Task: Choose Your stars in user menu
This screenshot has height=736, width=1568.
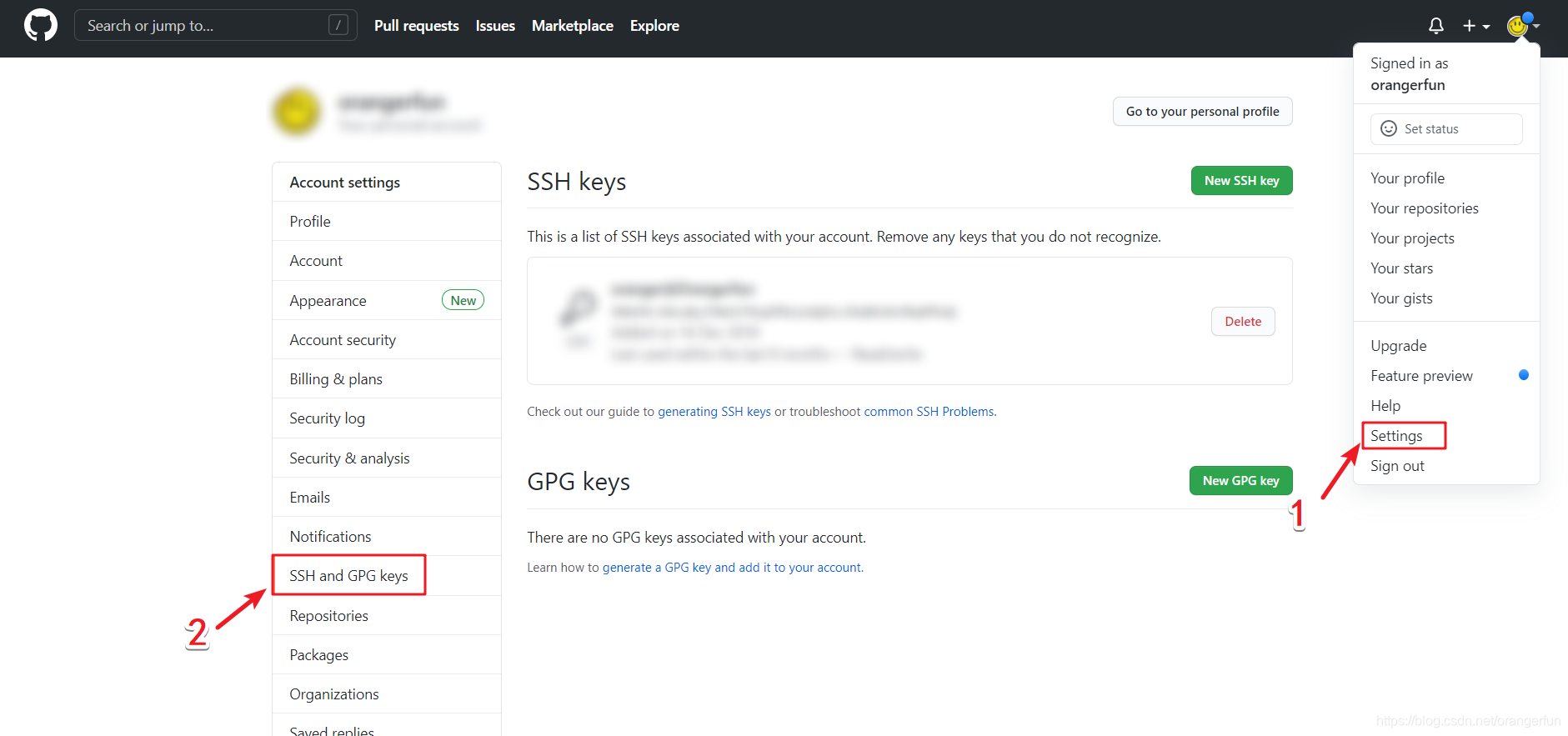Action: tap(1446, 268)
